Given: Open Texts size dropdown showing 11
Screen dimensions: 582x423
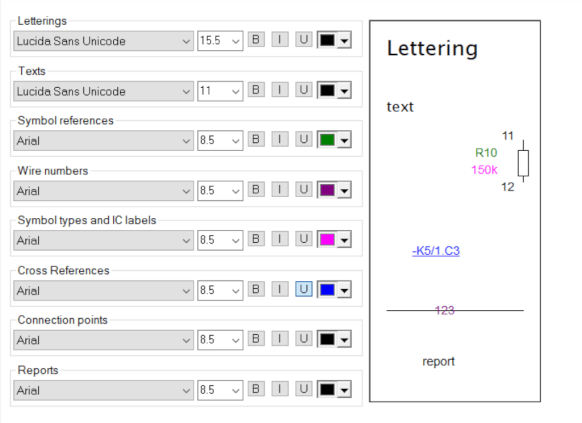Looking at the screenshot, I should [x=220, y=91].
